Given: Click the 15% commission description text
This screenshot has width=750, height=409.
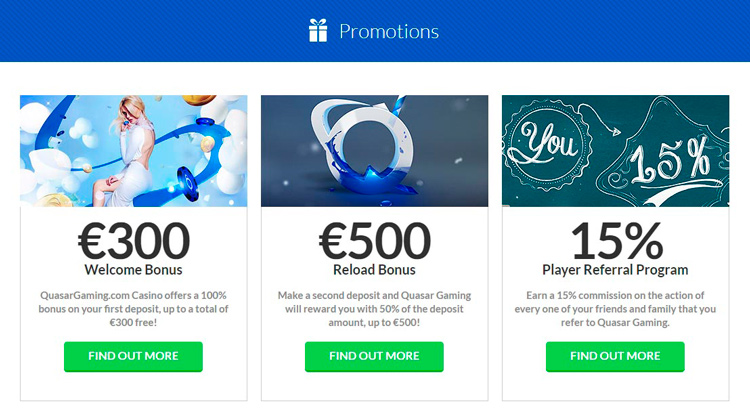Looking at the screenshot, I should 615,309.
